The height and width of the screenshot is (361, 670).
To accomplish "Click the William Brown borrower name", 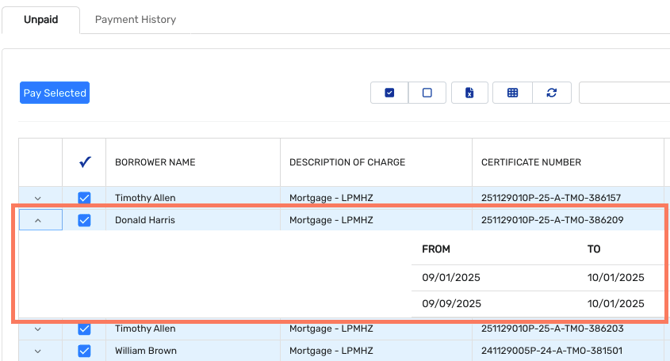I will (146, 351).
